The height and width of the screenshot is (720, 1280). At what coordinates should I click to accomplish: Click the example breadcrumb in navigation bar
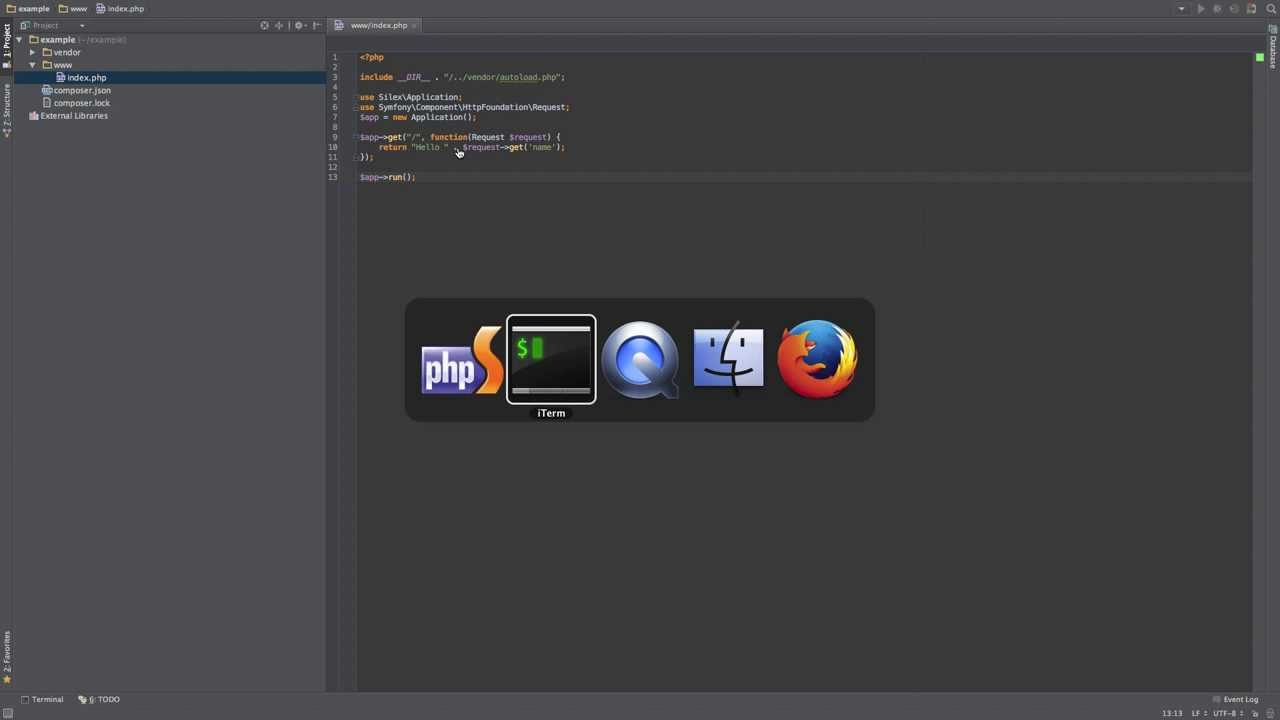[28, 9]
